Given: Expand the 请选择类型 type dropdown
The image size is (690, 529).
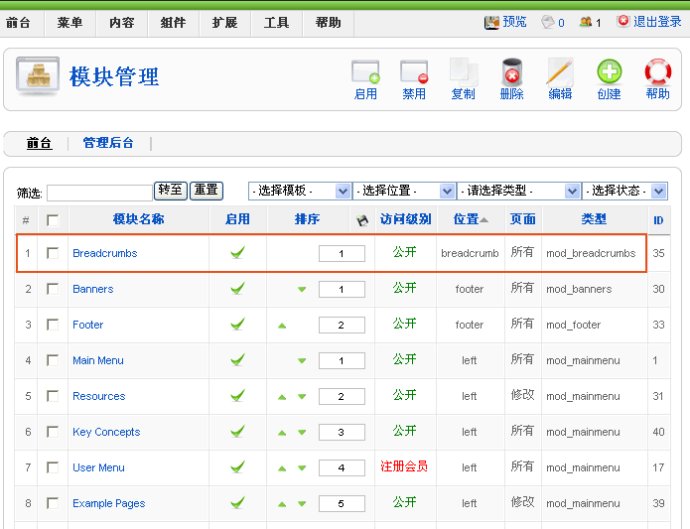Looking at the screenshot, I should coord(518,191).
